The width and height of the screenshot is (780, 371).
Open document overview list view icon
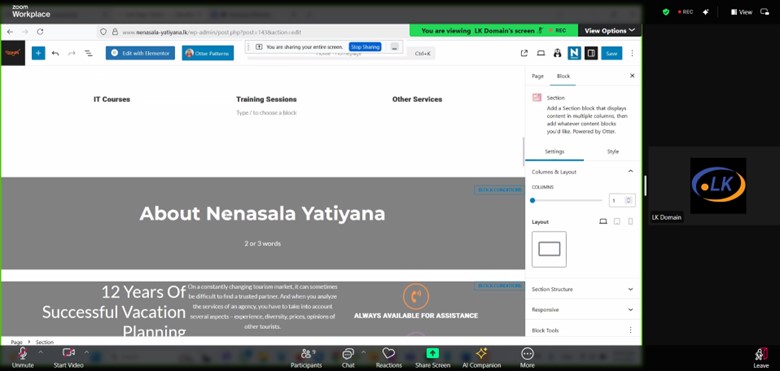(x=88, y=53)
